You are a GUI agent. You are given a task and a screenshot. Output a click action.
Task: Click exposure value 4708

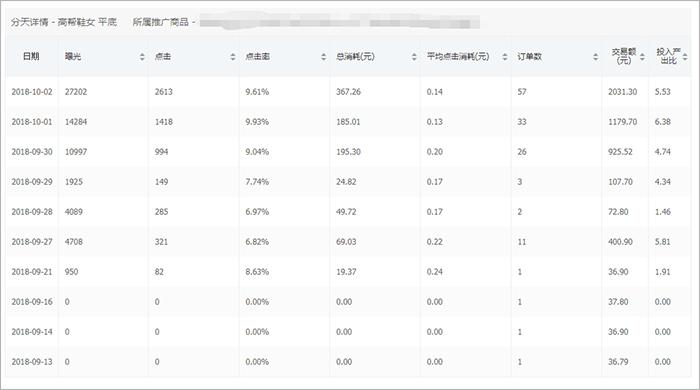tap(74, 242)
